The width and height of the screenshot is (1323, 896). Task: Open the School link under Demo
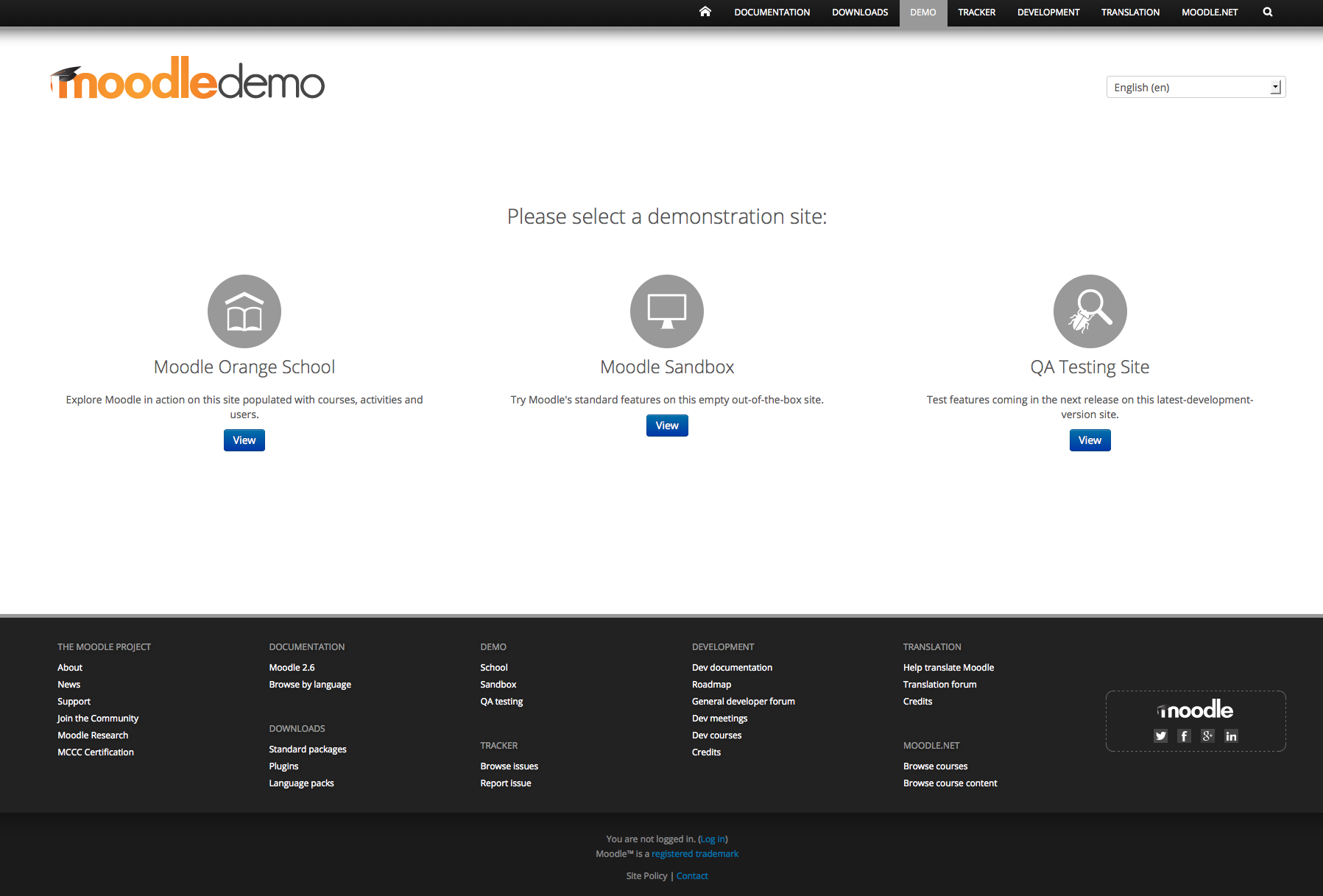point(494,668)
